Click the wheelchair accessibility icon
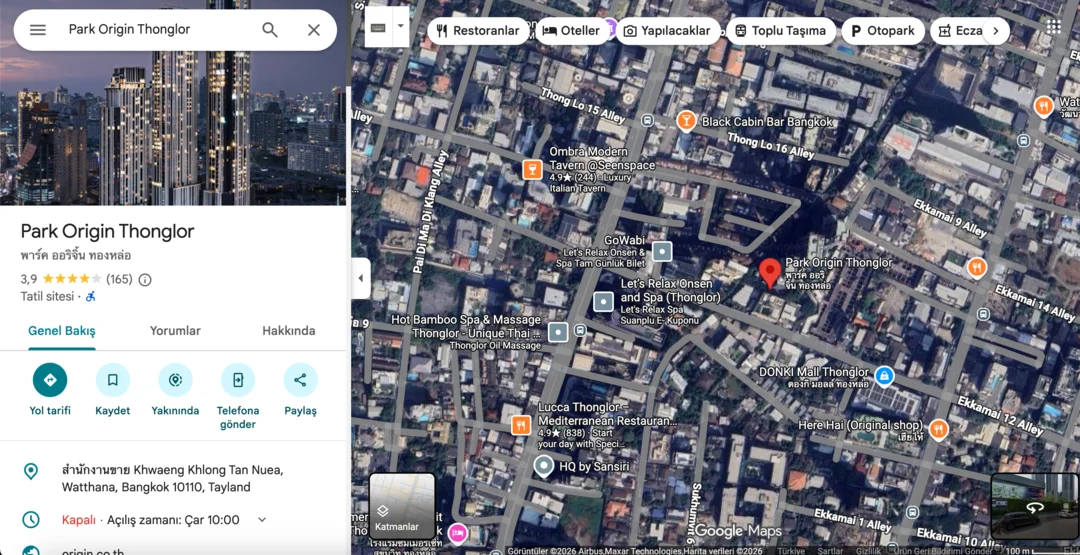This screenshot has height=555, width=1080. point(91,297)
